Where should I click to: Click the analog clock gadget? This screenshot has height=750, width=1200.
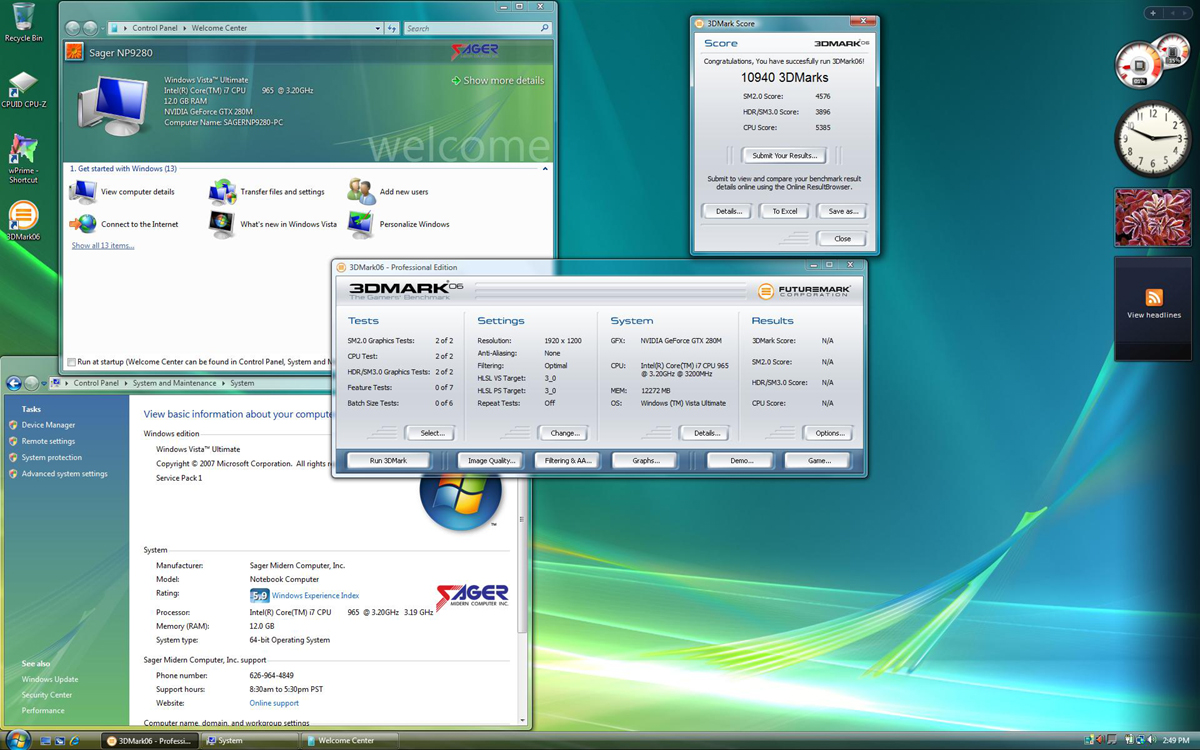[x=1152, y=139]
